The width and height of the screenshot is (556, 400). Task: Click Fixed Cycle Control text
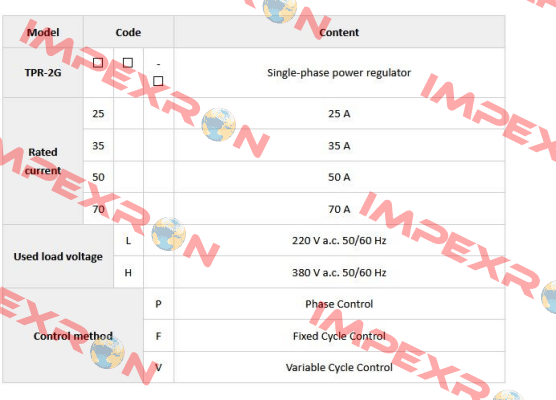click(x=339, y=336)
